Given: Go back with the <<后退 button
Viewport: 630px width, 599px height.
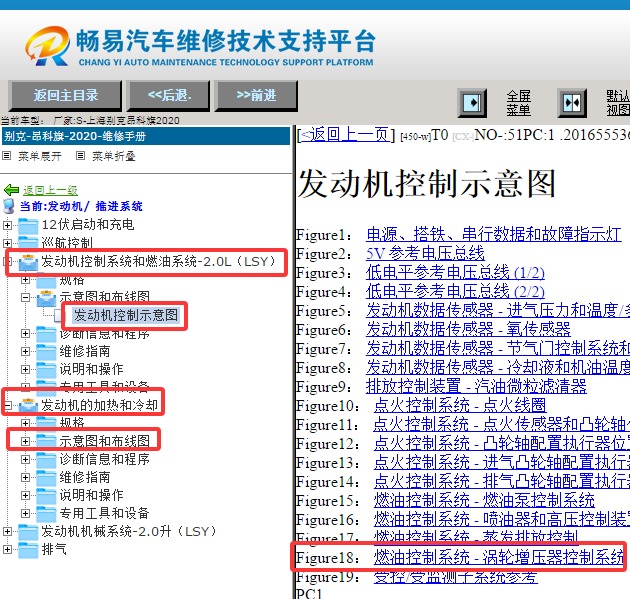Looking at the screenshot, I should click(x=169, y=95).
